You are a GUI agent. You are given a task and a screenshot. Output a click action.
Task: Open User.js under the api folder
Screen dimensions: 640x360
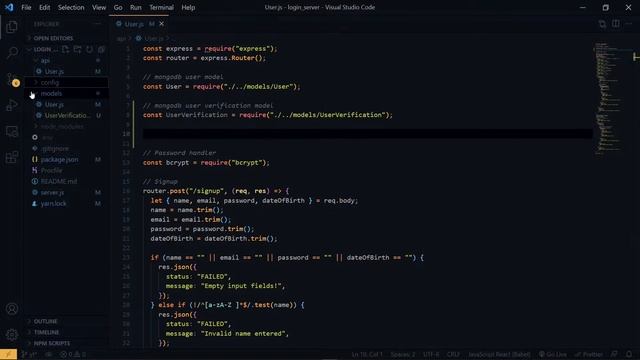[54, 71]
